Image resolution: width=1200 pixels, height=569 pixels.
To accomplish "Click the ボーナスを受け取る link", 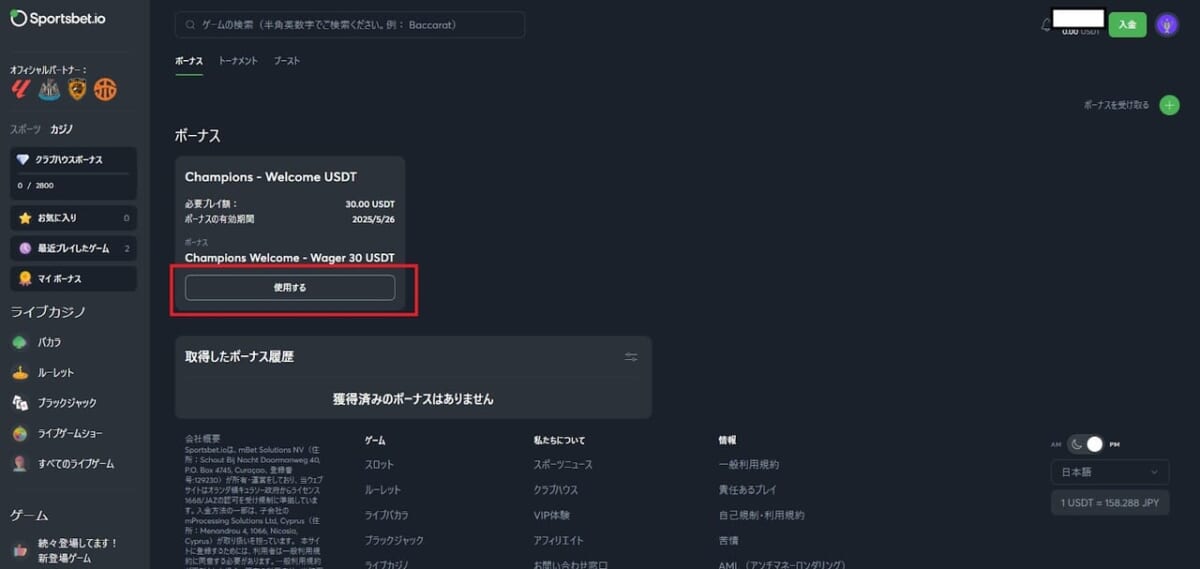I will point(1117,105).
